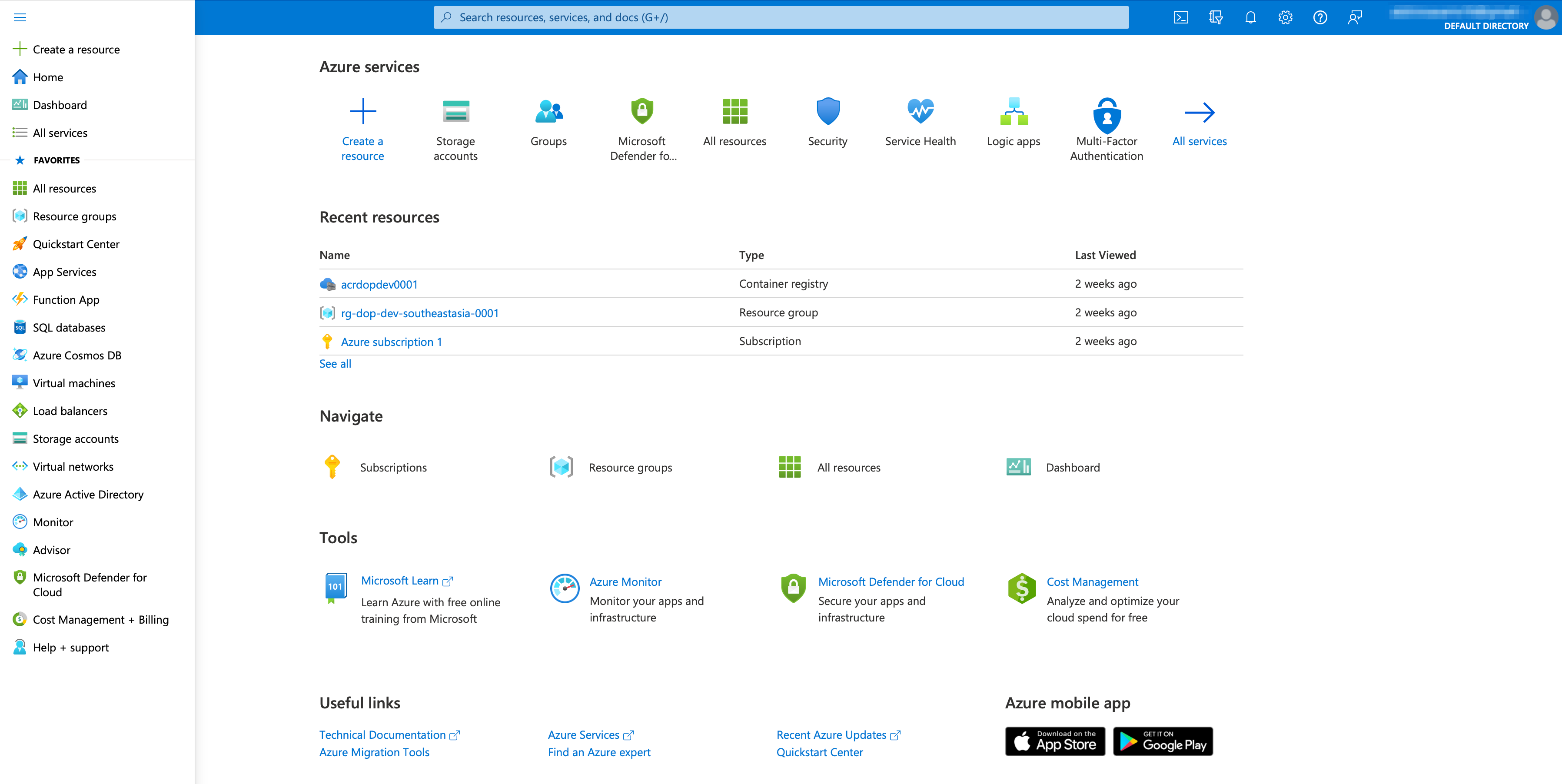The width and height of the screenshot is (1562, 784).
Task: Select the Groups service icon
Action: pos(548,110)
